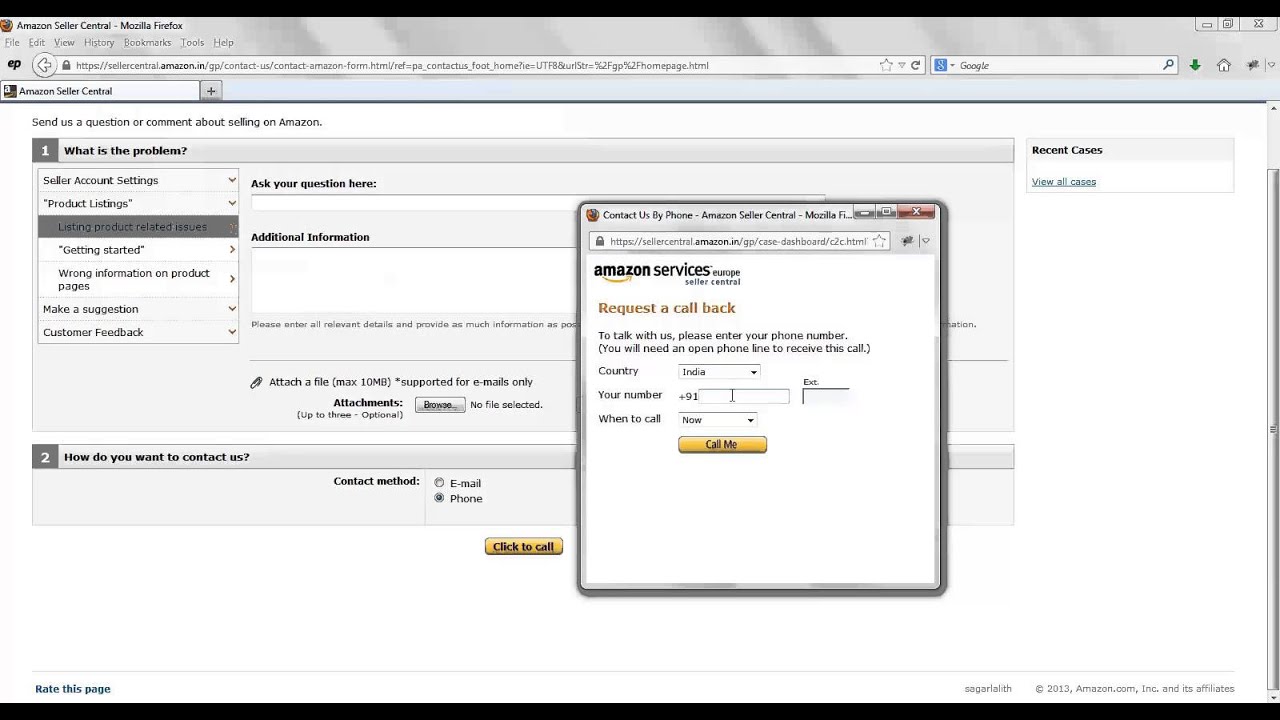The height and width of the screenshot is (720, 1280).
Task: Click the search magnifier icon in Google box
Action: 1168,65
